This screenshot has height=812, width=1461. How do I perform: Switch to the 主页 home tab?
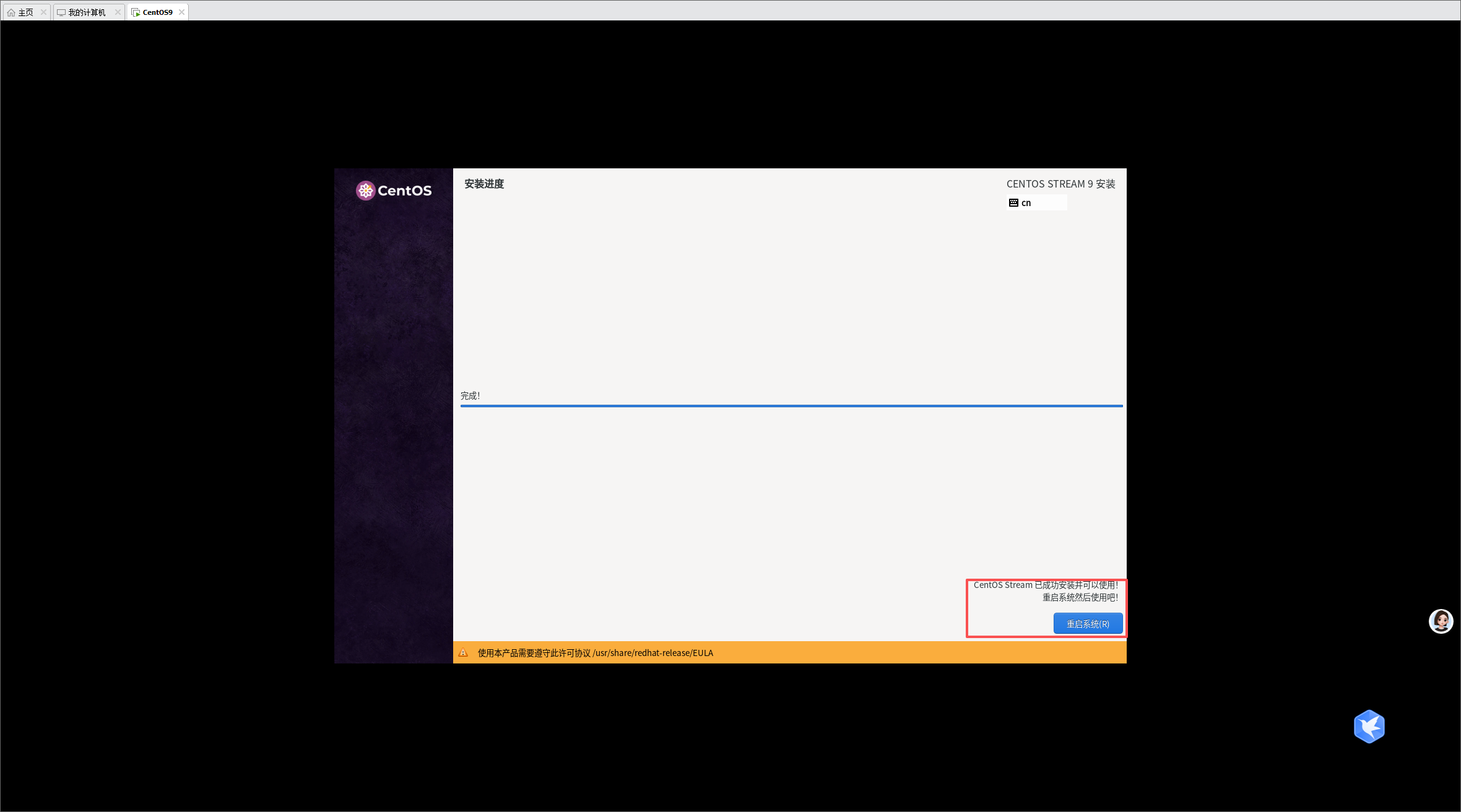point(25,12)
